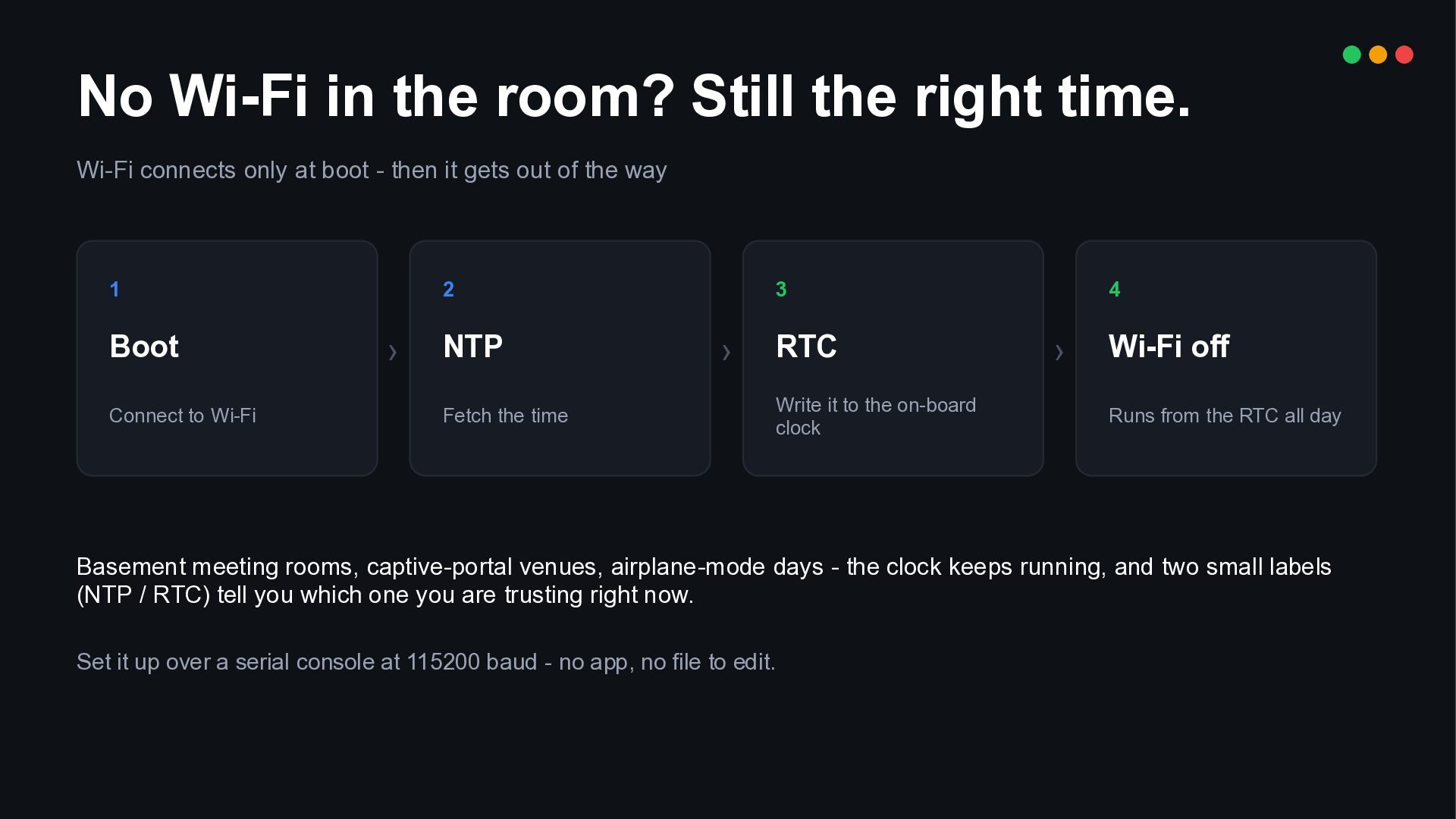Click the chevron between NTP and RTC
Screen dimensions: 1456x819
[x=726, y=352]
